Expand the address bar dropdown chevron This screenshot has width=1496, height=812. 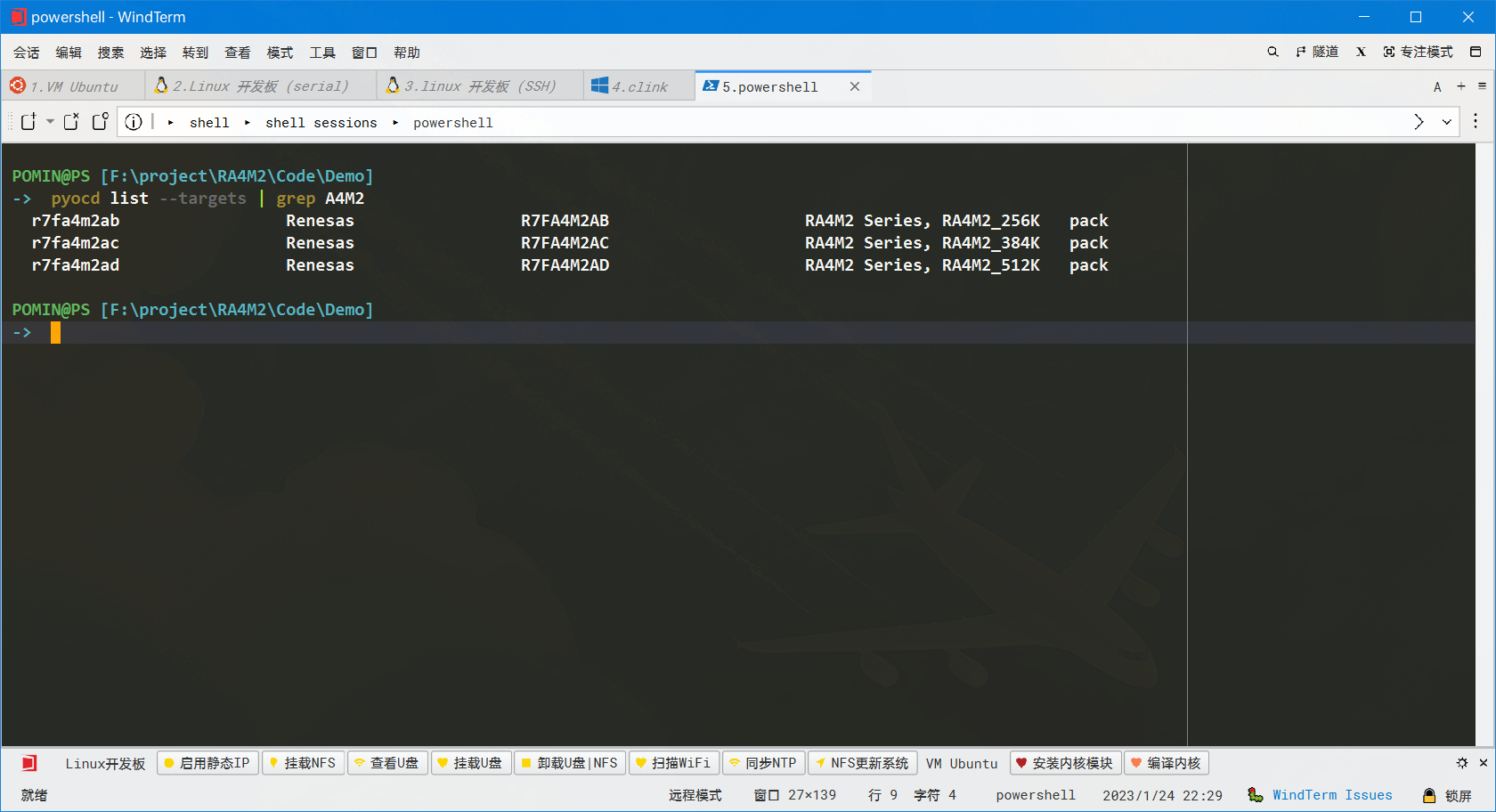pyautogui.click(x=1447, y=122)
